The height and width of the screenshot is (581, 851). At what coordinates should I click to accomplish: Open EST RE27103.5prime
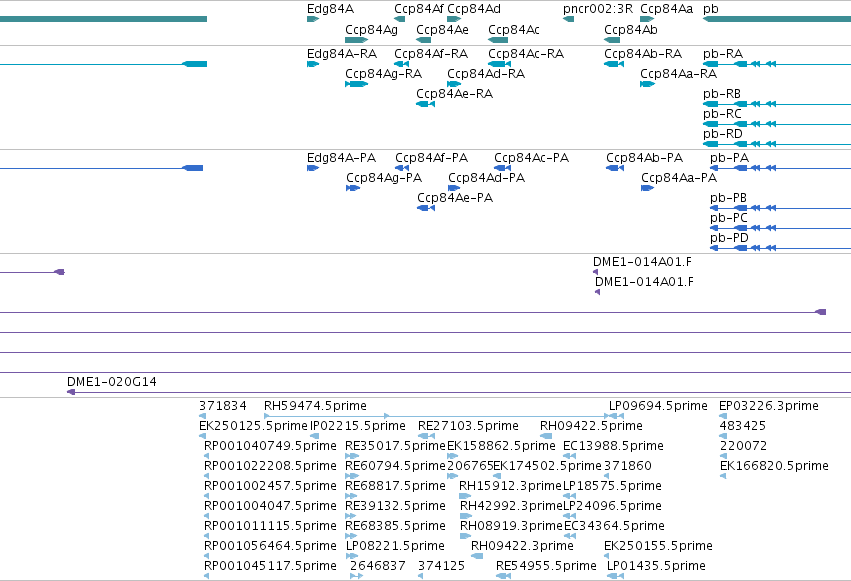click(468, 426)
